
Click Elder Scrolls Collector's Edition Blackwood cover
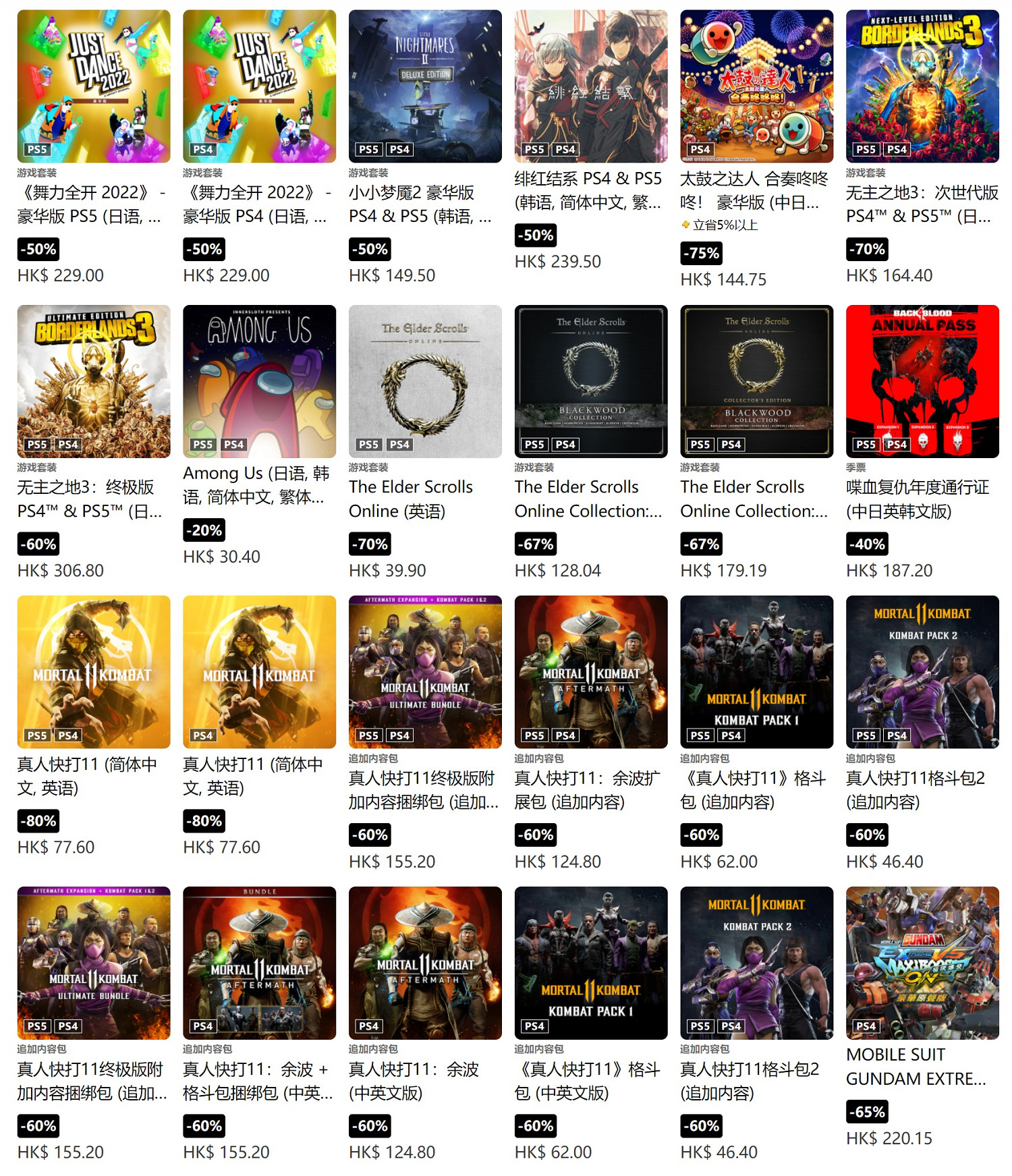coord(756,381)
